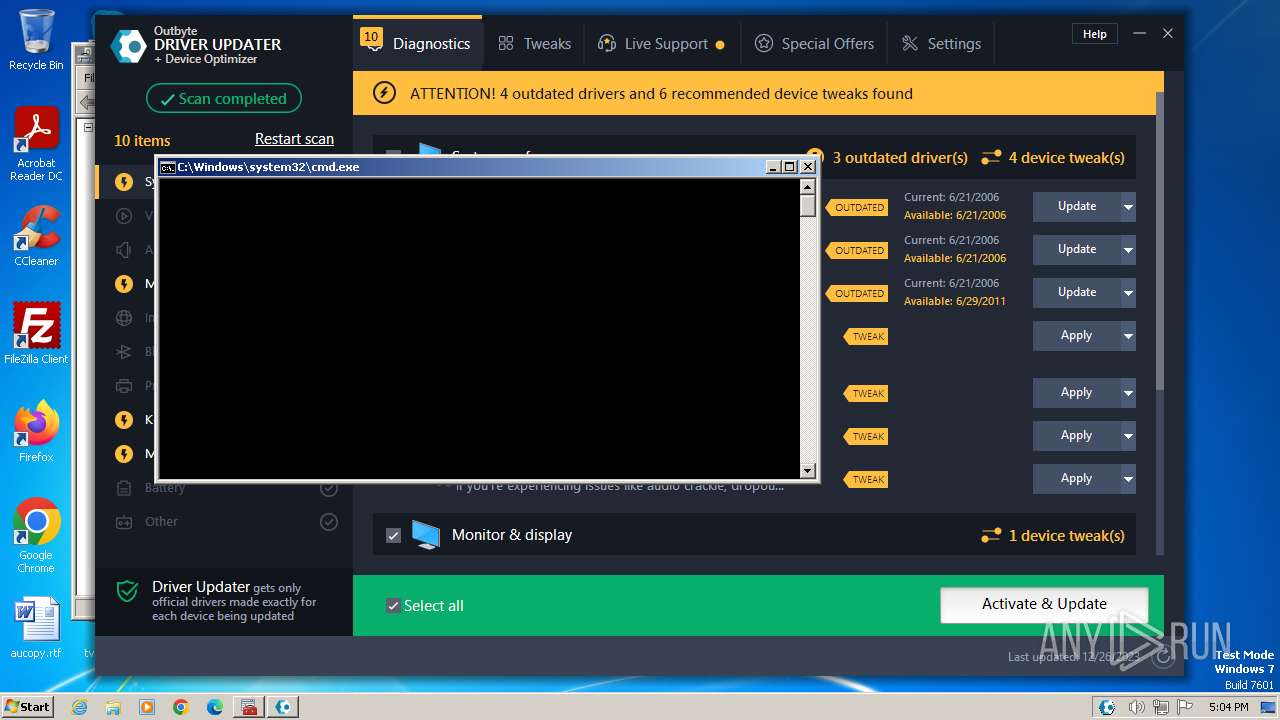Viewport: 1280px width, 720px height.
Task: Select the Other devices category in sidebar
Action: [124, 522]
